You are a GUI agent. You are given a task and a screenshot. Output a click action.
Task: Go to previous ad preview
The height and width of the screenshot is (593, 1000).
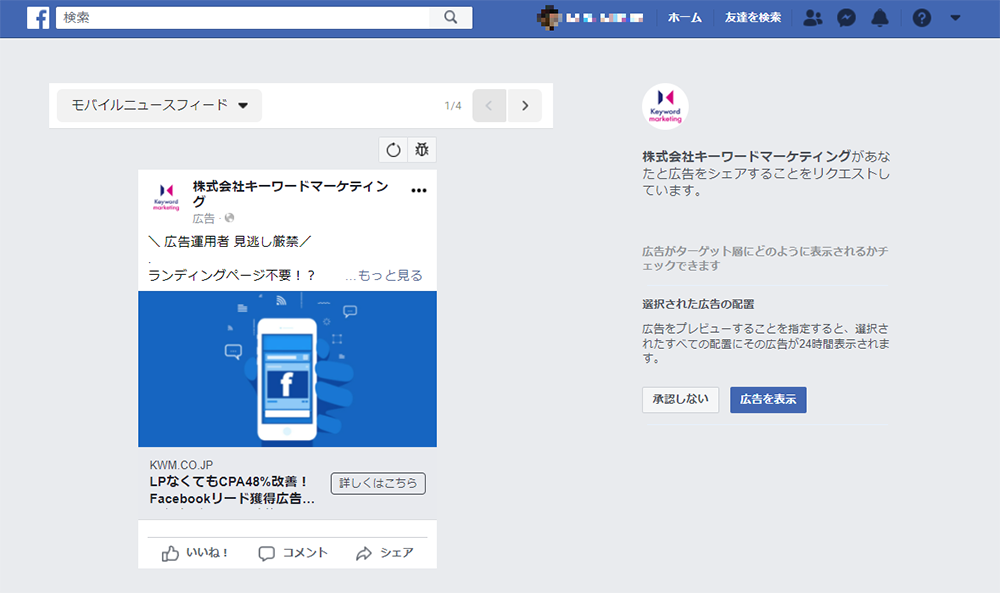pyautogui.click(x=489, y=105)
